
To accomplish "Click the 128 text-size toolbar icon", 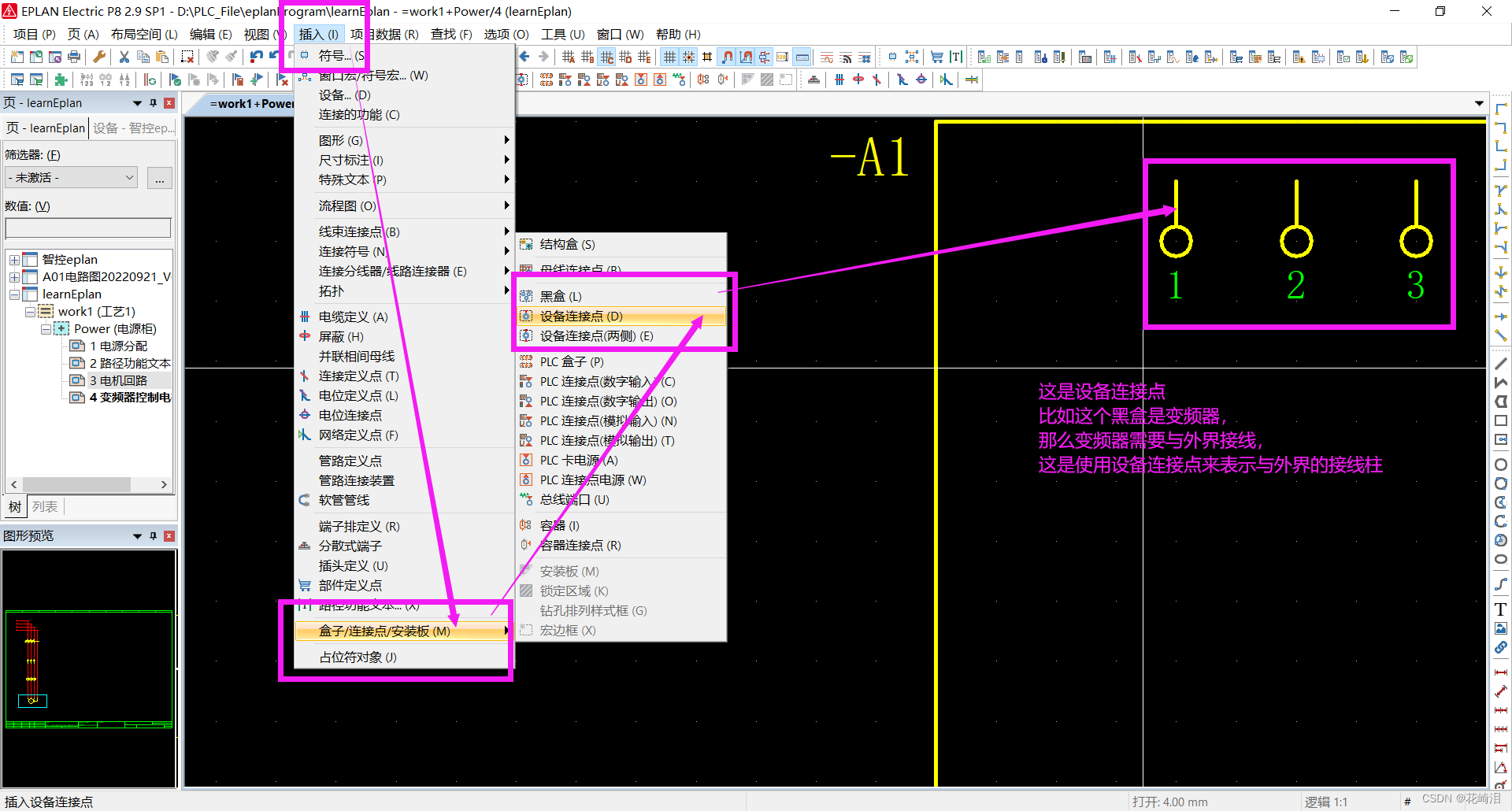I will point(781,56).
